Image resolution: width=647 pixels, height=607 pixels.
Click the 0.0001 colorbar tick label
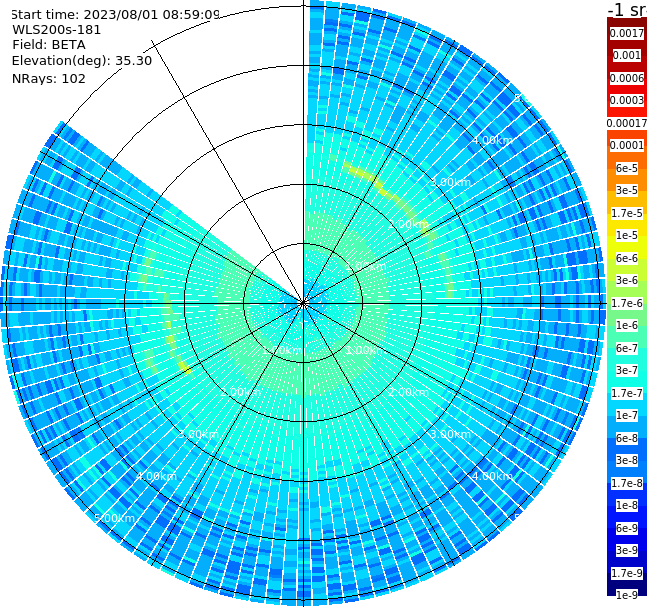627,145
